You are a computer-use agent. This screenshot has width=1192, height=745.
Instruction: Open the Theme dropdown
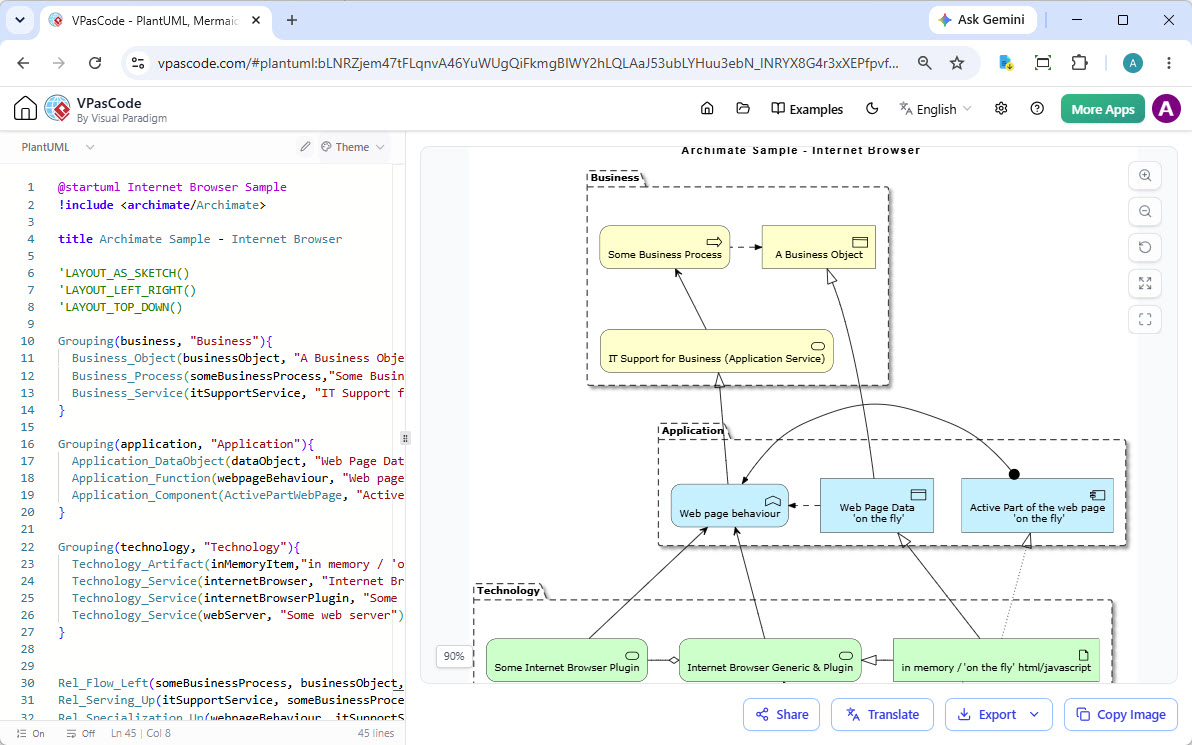click(x=353, y=147)
